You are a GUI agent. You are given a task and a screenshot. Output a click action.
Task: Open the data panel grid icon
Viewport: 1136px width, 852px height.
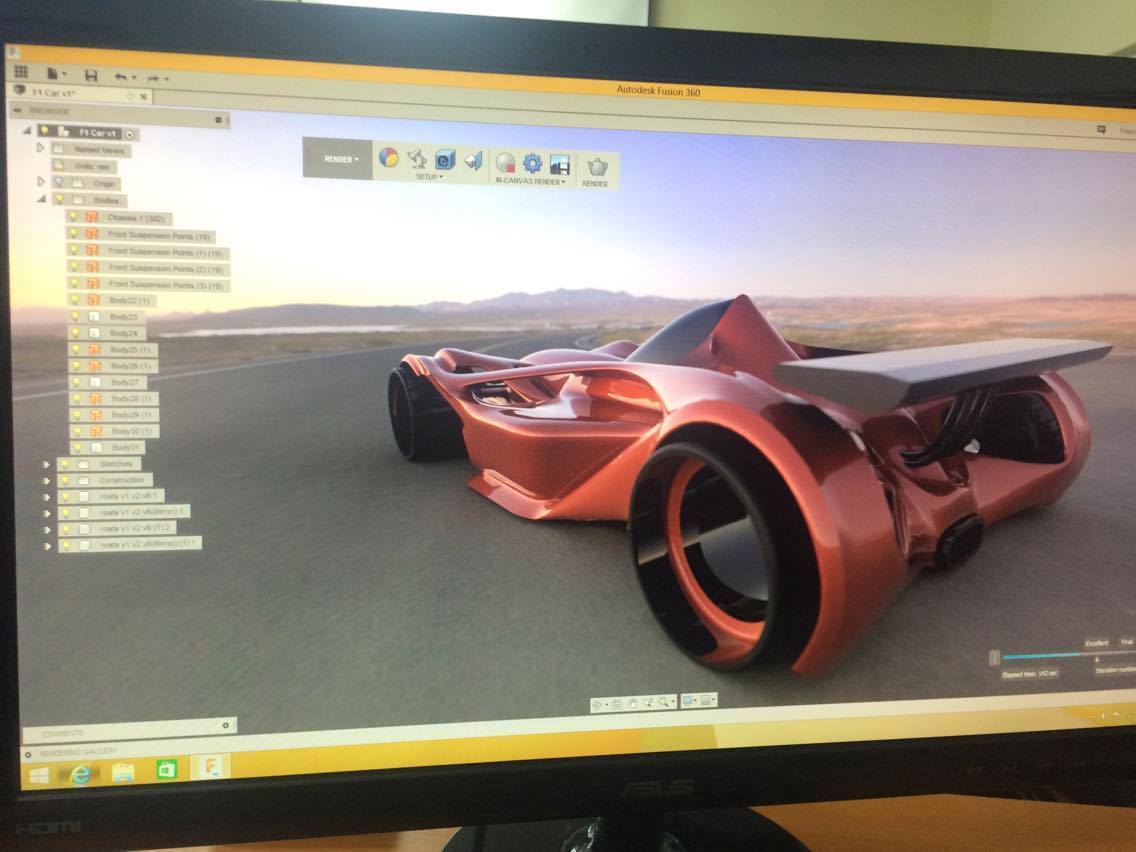(x=21, y=72)
